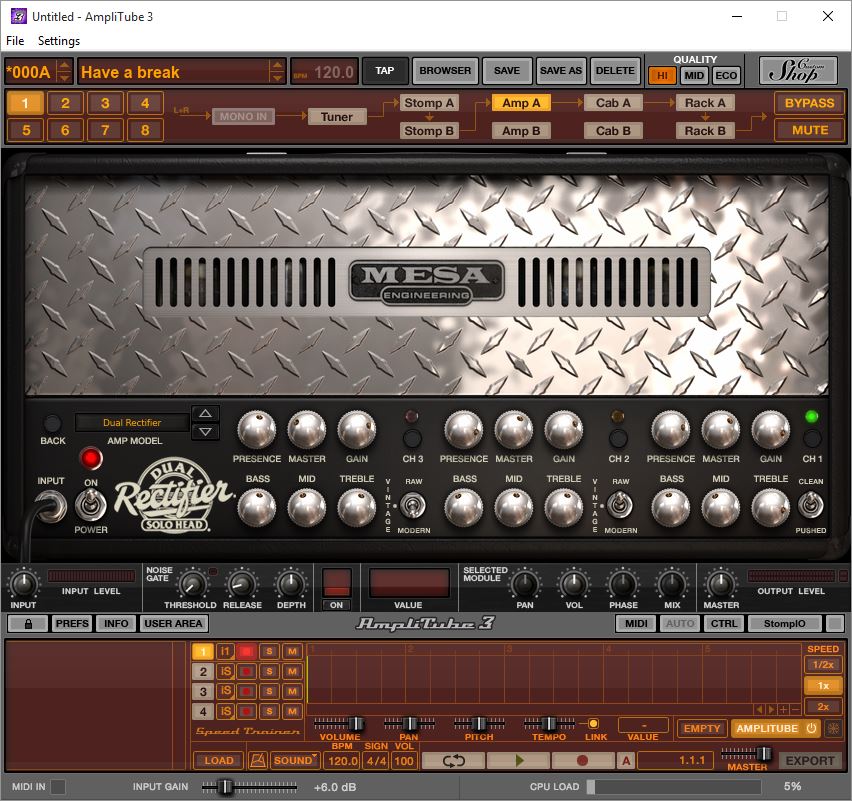Screen dimensions: 852x801
Task: Start playback with the green play button
Action: click(x=519, y=761)
